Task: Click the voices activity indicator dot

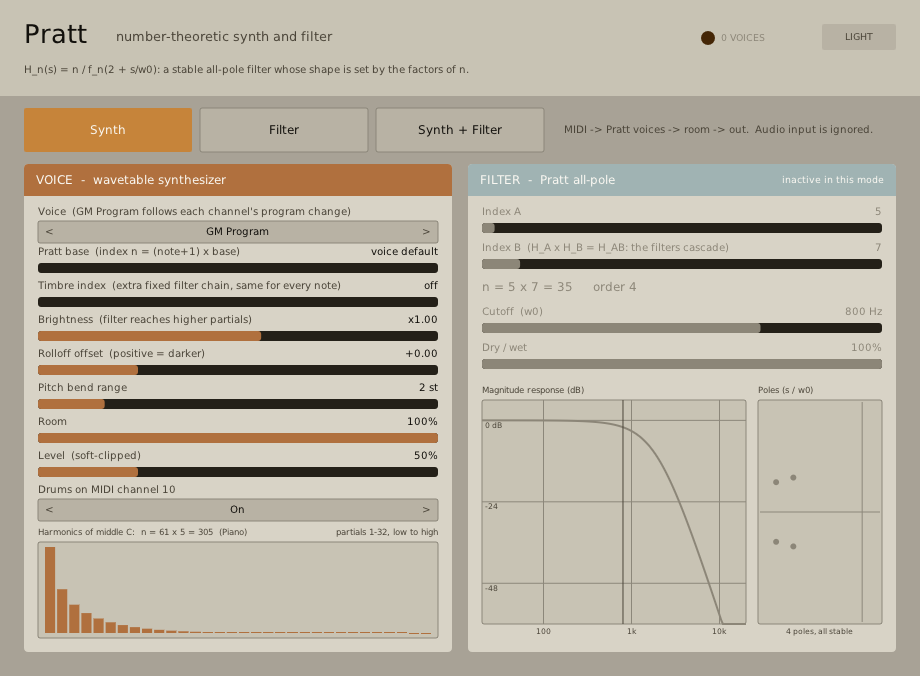Action: coord(708,38)
